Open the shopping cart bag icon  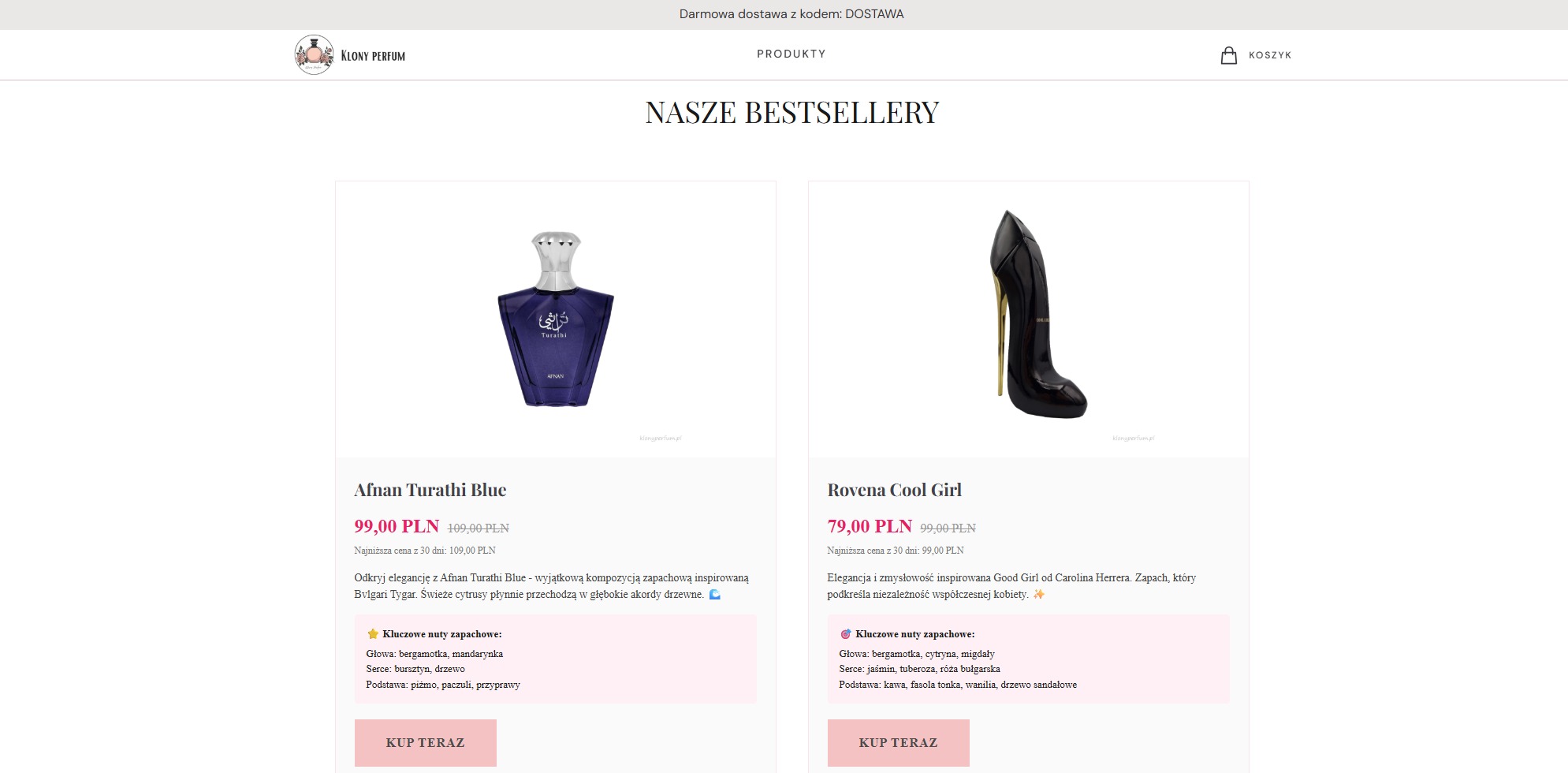(x=1228, y=54)
